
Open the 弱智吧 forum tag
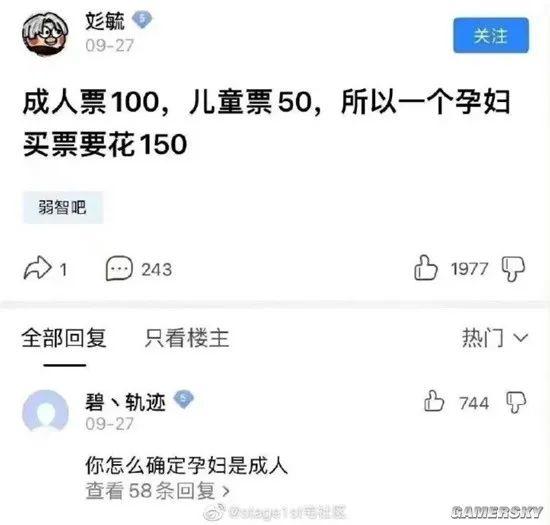(63, 207)
